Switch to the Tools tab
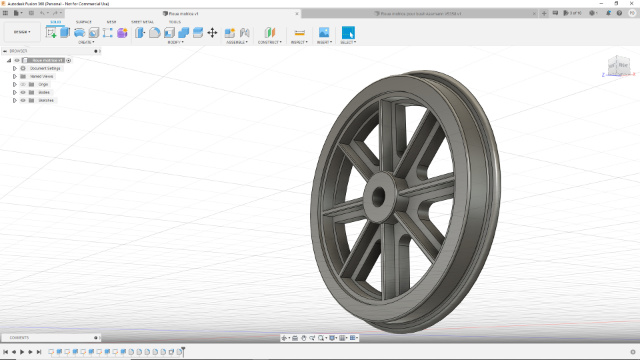The height and width of the screenshot is (360, 640). 175,22
